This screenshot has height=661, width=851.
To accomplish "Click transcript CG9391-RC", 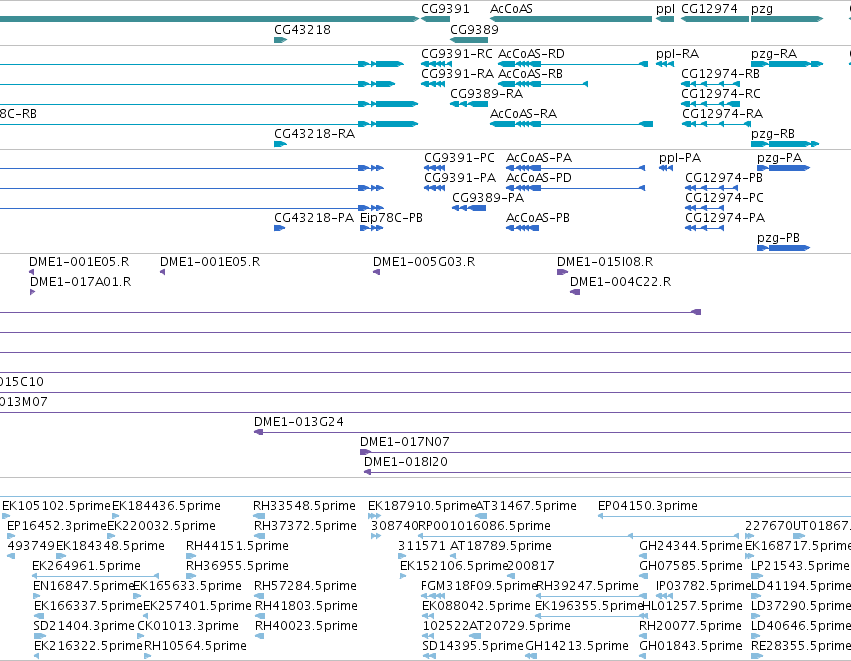I will click(436, 64).
